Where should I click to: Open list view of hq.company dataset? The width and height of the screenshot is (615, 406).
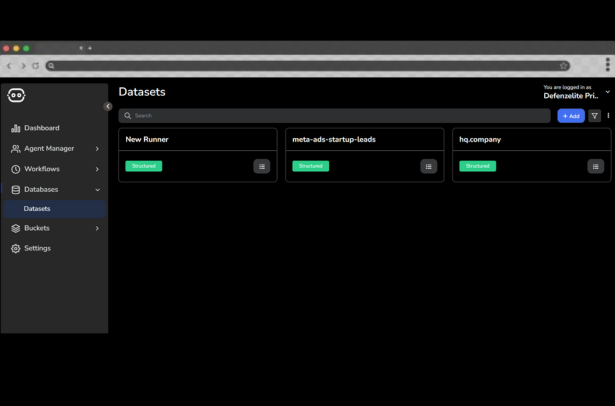[x=595, y=166]
